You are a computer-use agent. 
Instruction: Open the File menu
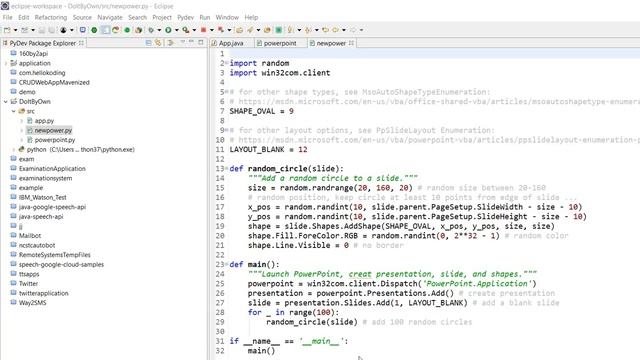coord(7,17)
